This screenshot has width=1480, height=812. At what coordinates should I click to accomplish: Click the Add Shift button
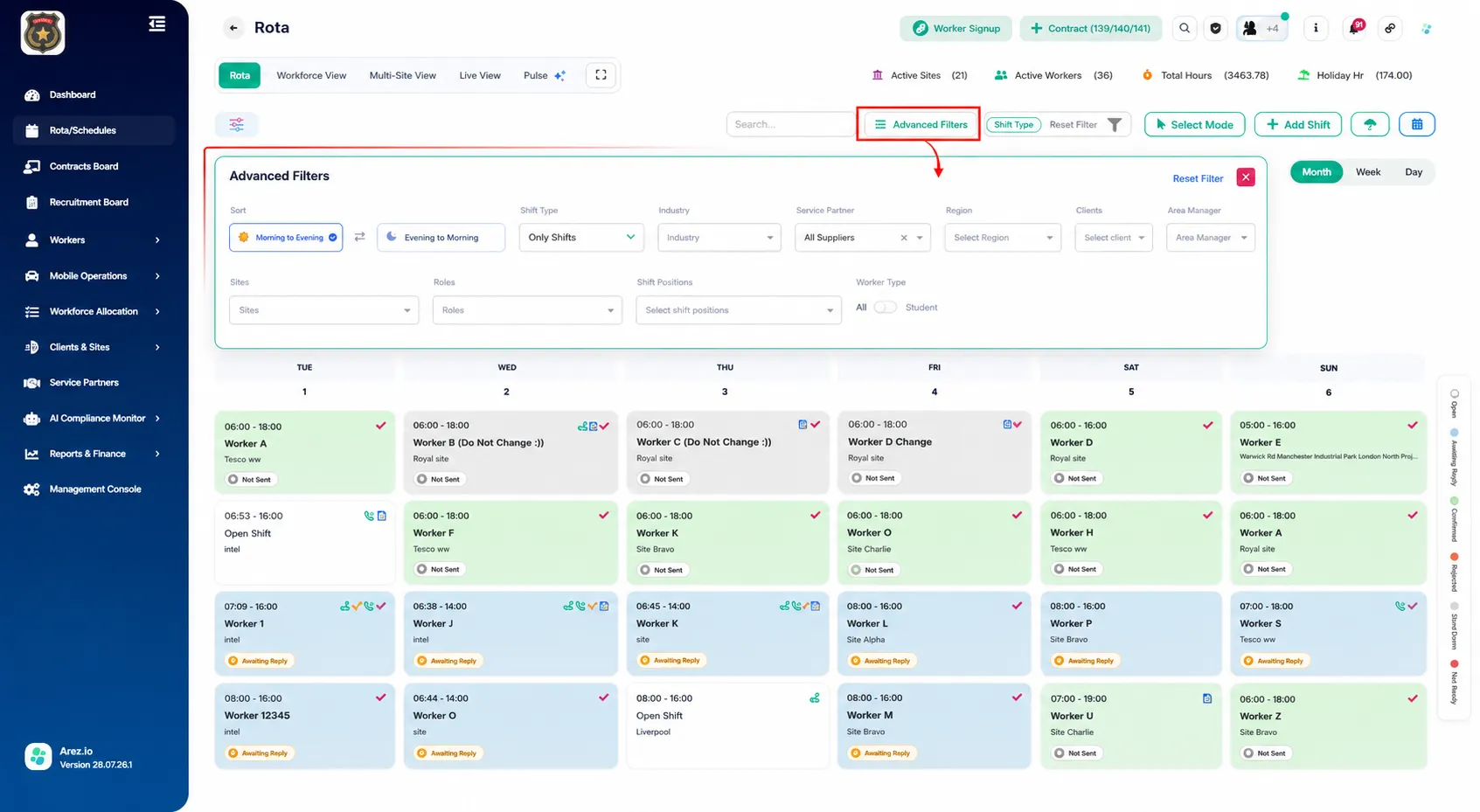pyautogui.click(x=1298, y=124)
